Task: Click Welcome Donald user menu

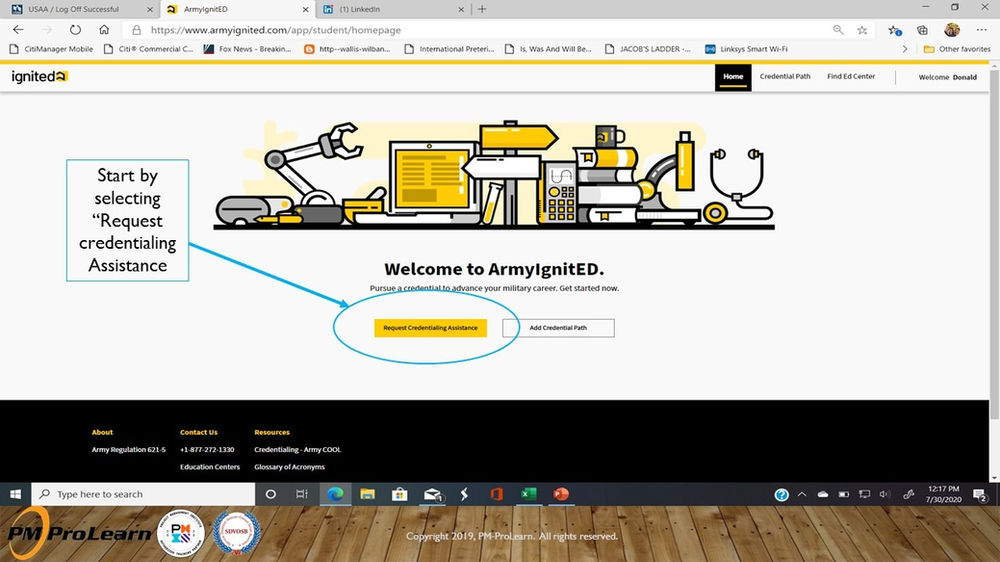Action: 947,77
